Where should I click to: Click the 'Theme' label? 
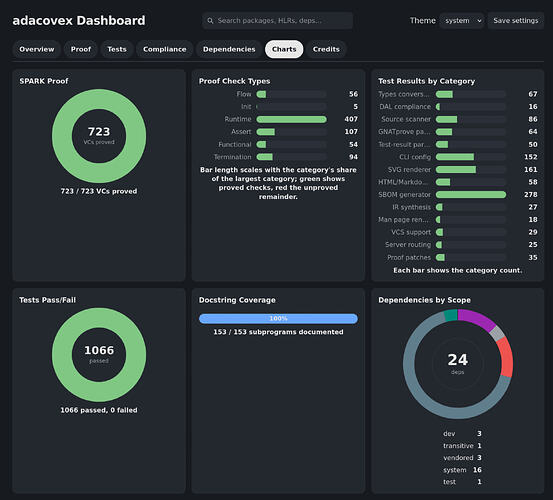click(x=423, y=21)
